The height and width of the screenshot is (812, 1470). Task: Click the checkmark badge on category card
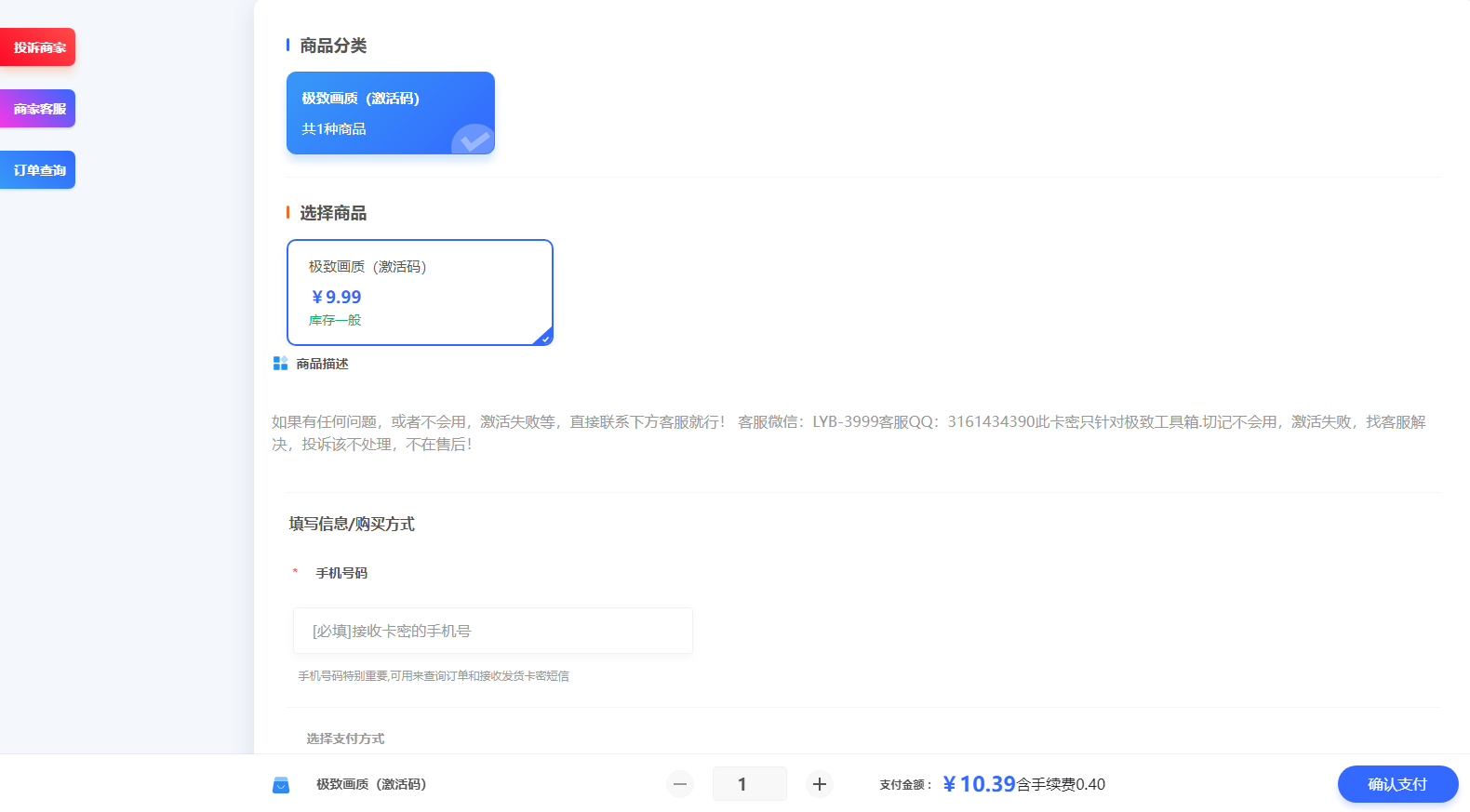[474, 140]
